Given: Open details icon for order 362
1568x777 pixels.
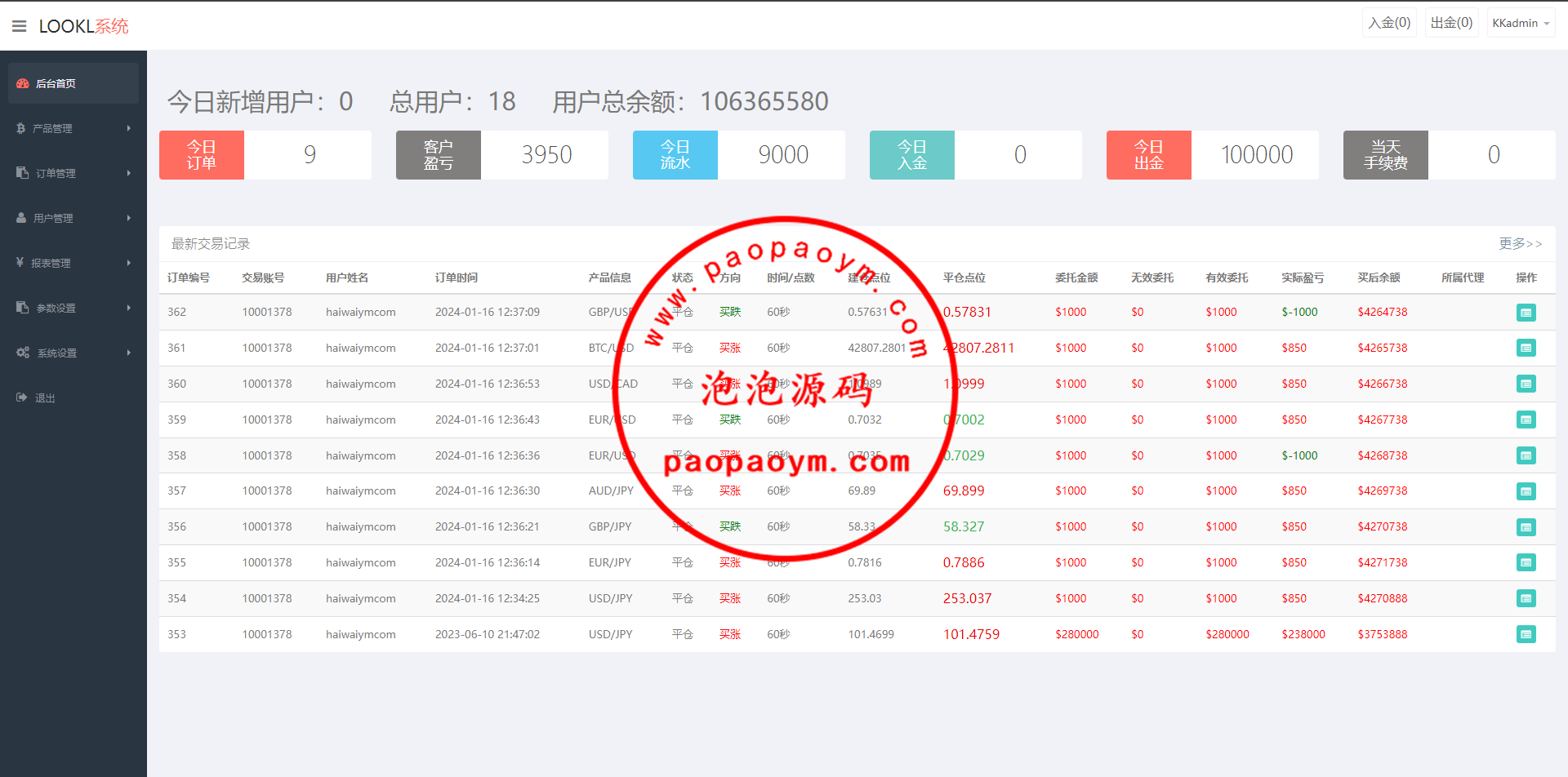Looking at the screenshot, I should (x=1526, y=313).
